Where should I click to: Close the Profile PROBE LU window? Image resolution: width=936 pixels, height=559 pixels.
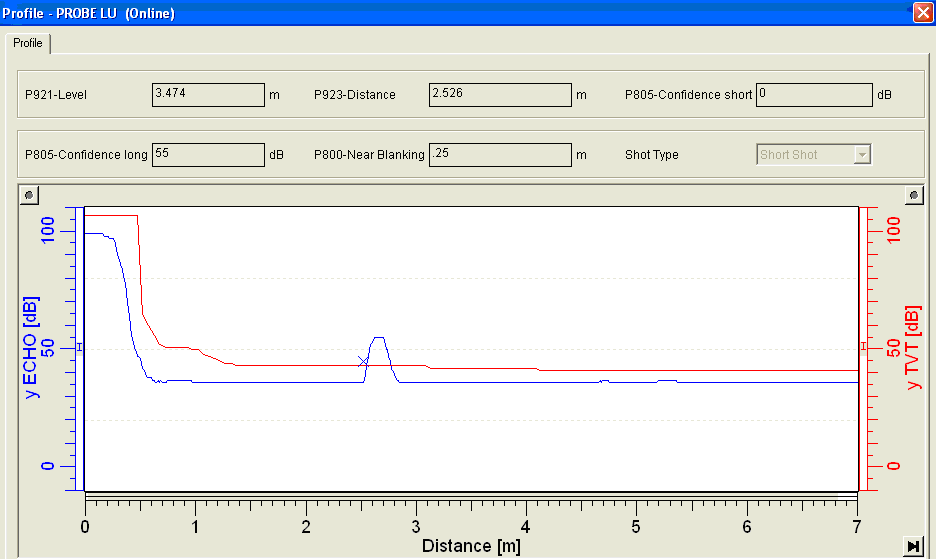[x=923, y=13]
